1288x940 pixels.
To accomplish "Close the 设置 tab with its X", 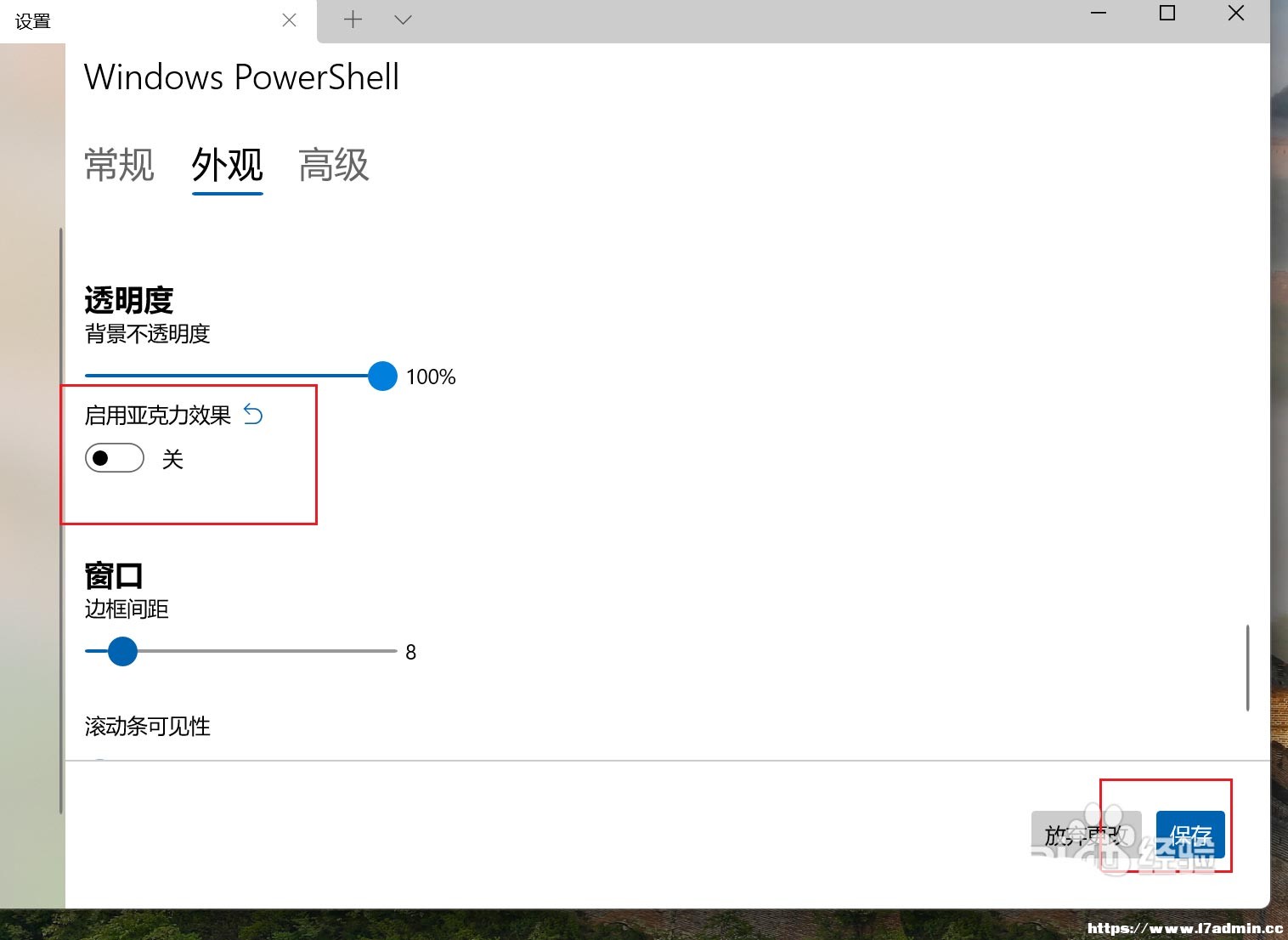I will click(289, 20).
